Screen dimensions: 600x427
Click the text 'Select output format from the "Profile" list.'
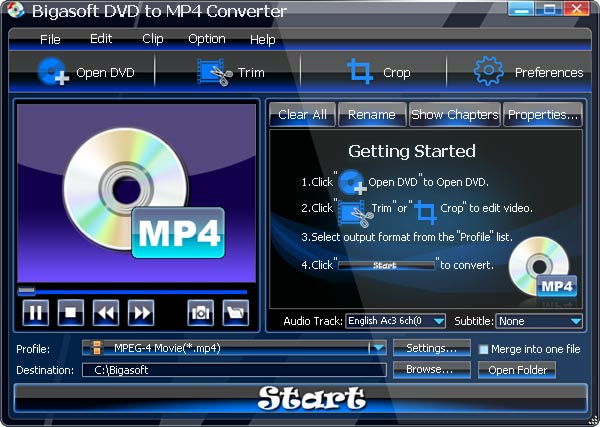(x=411, y=237)
